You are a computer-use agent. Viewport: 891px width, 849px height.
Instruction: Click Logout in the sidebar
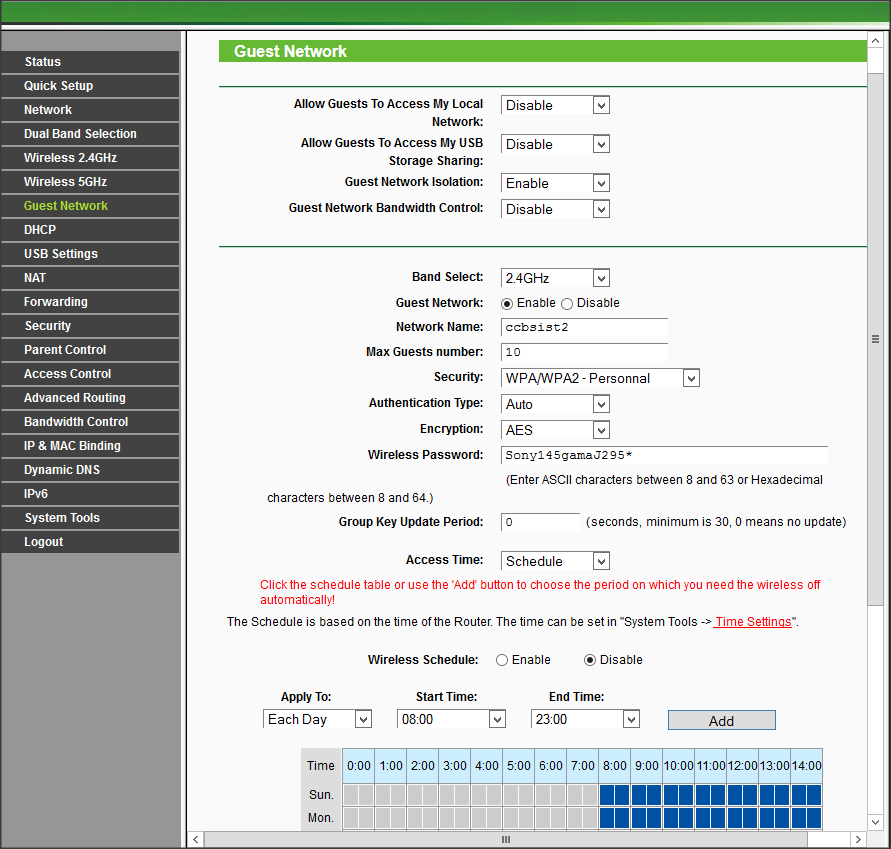pyautogui.click(x=44, y=542)
